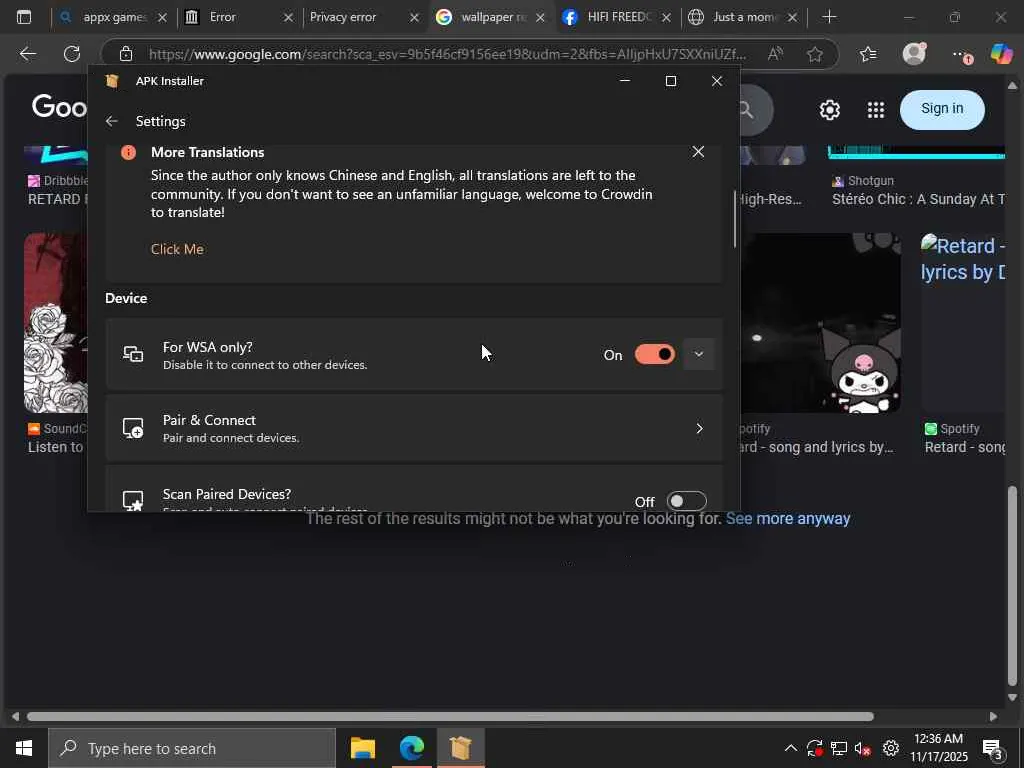Click the Pair & Connect device icon
Viewport: 1024px width, 768px height.
[x=133, y=428]
